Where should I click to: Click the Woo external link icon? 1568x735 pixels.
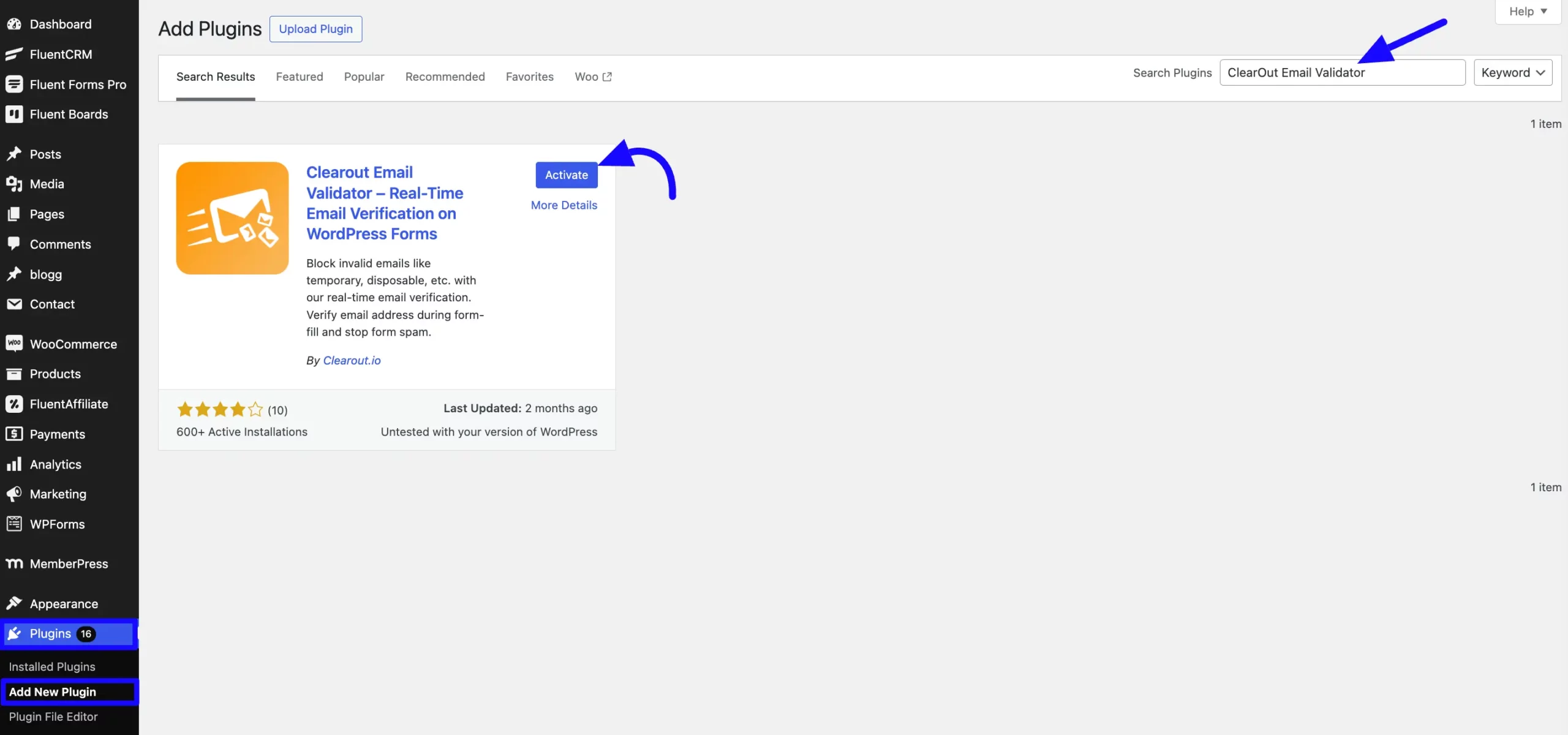(607, 77)
